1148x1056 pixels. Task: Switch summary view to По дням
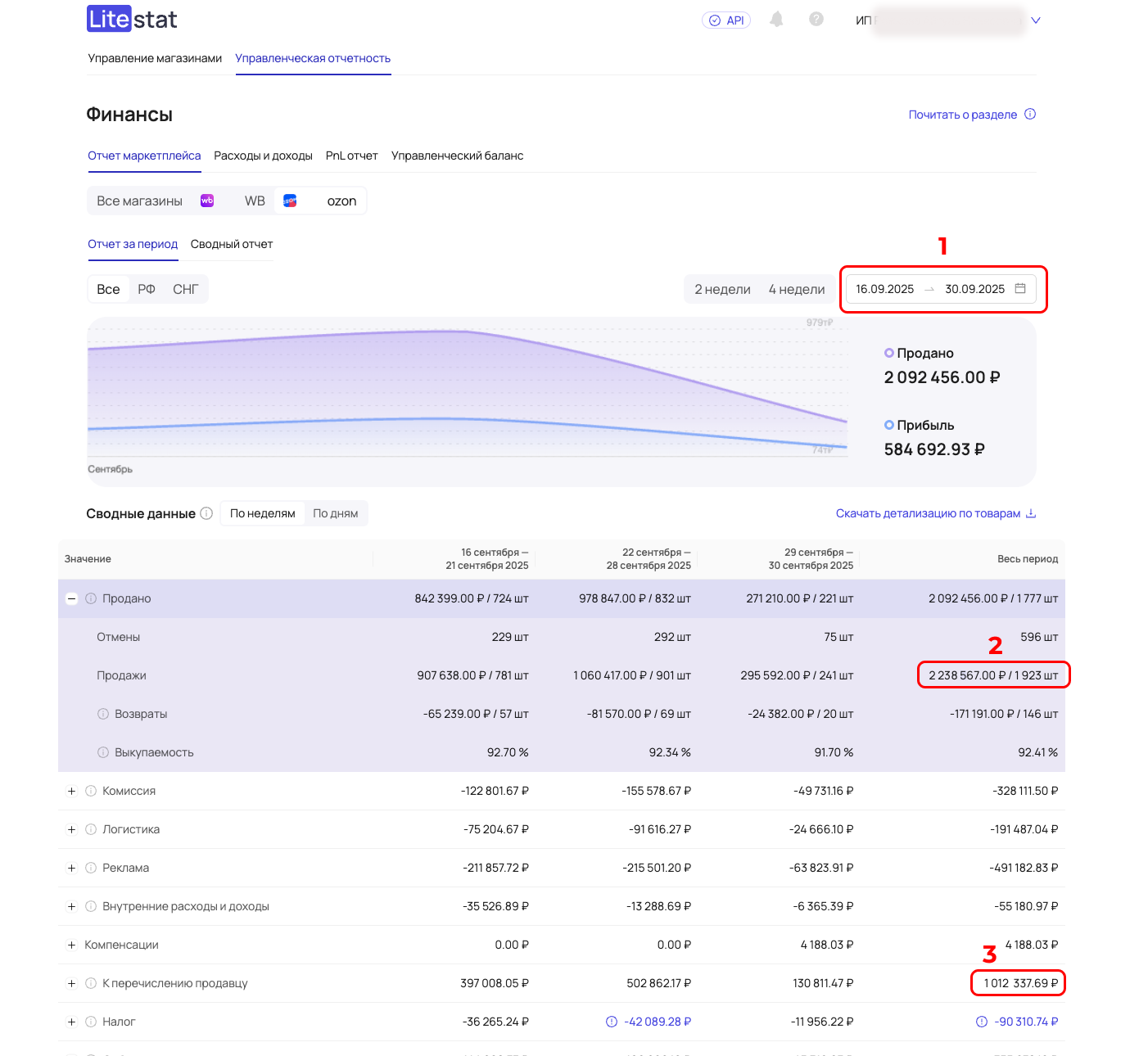(335, 513)
